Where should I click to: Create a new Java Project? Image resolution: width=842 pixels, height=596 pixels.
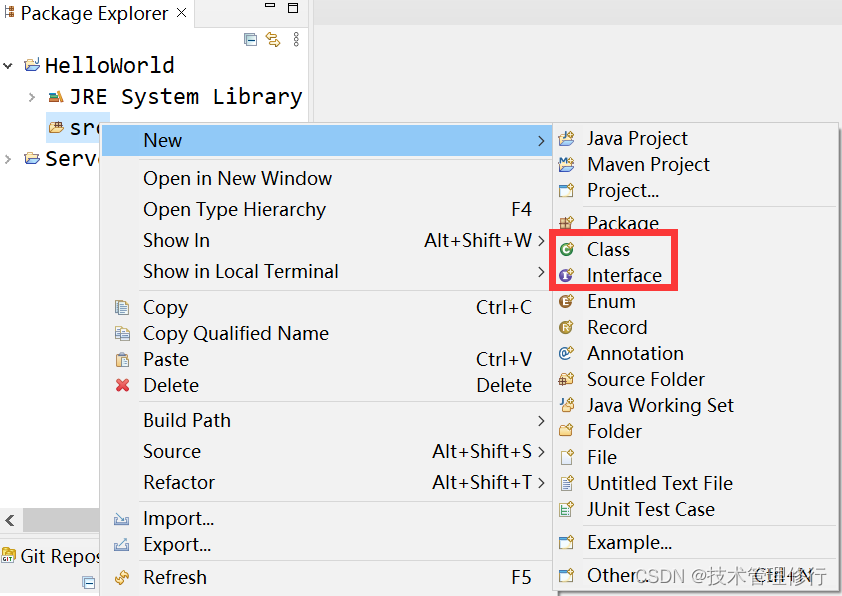click(695, 139)
